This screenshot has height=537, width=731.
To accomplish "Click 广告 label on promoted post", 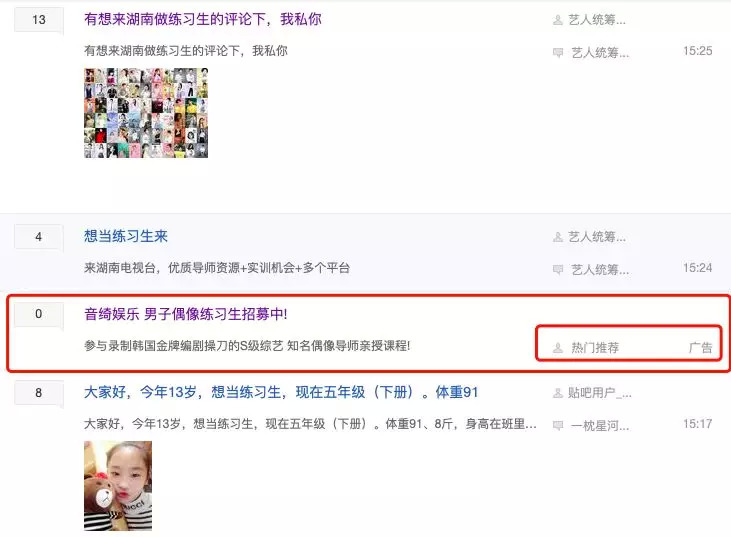I will coord(701,348).
